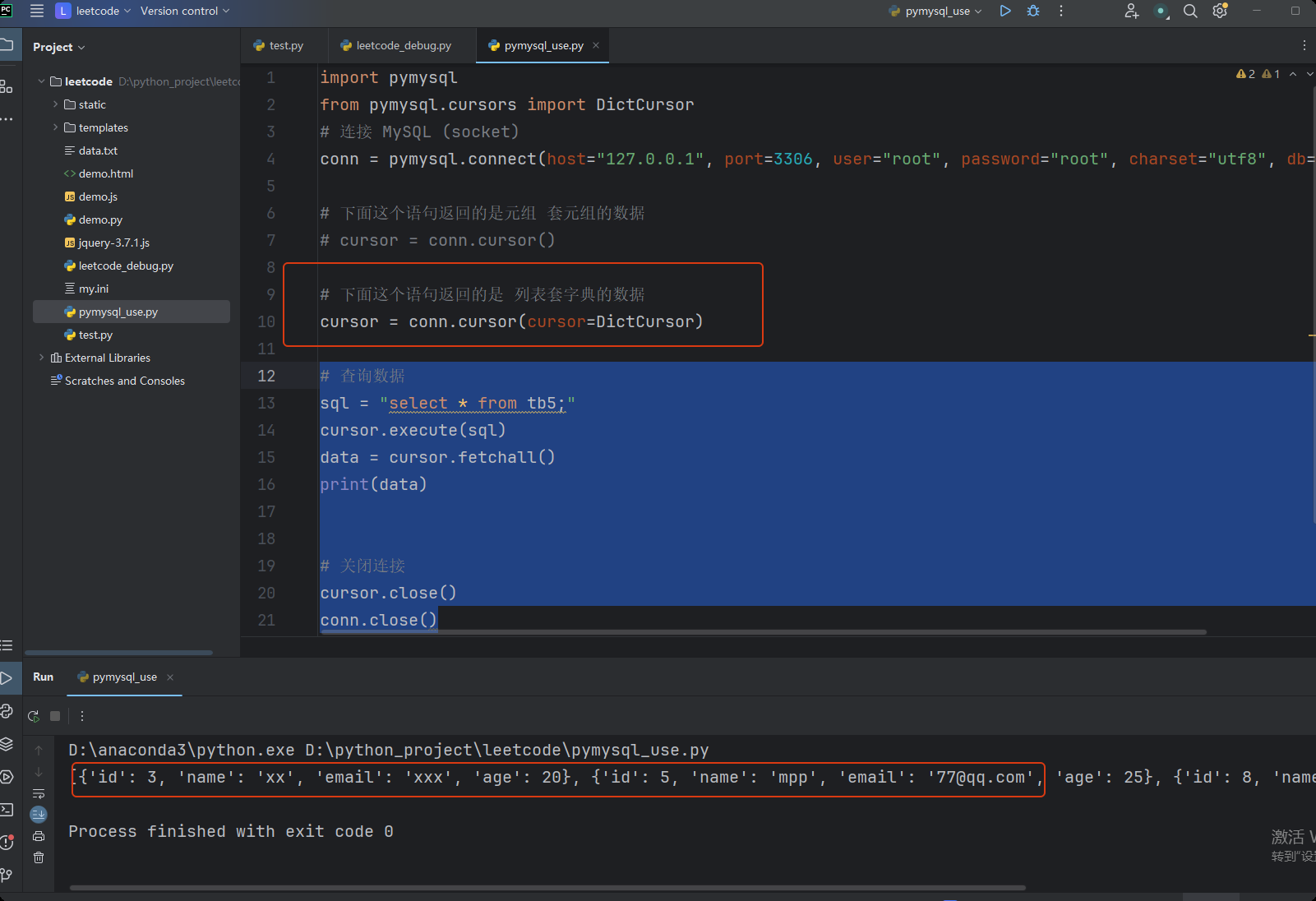Run the pymysql_use configuration
The image size is (1316, 901).
pos(1005,11)
